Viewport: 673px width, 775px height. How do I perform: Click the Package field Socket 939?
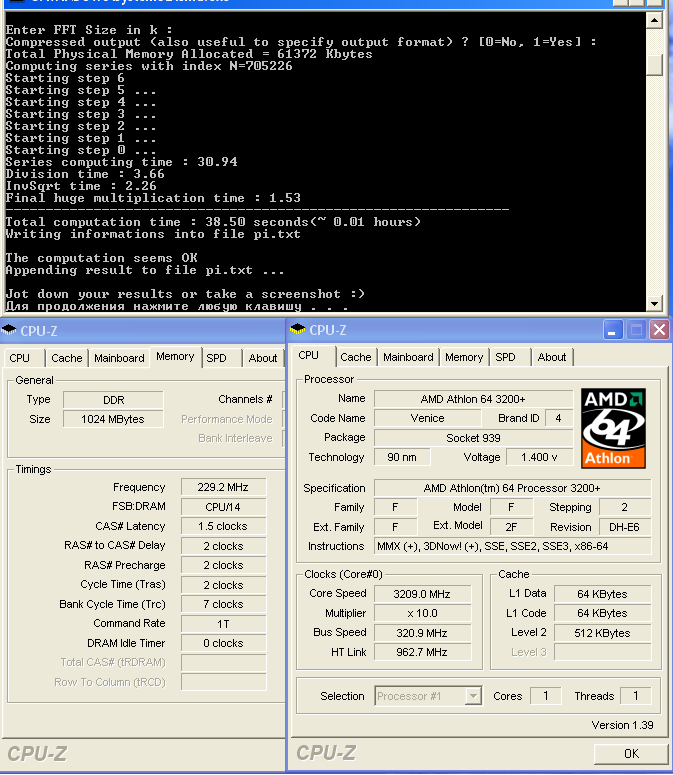coord(473,438)
